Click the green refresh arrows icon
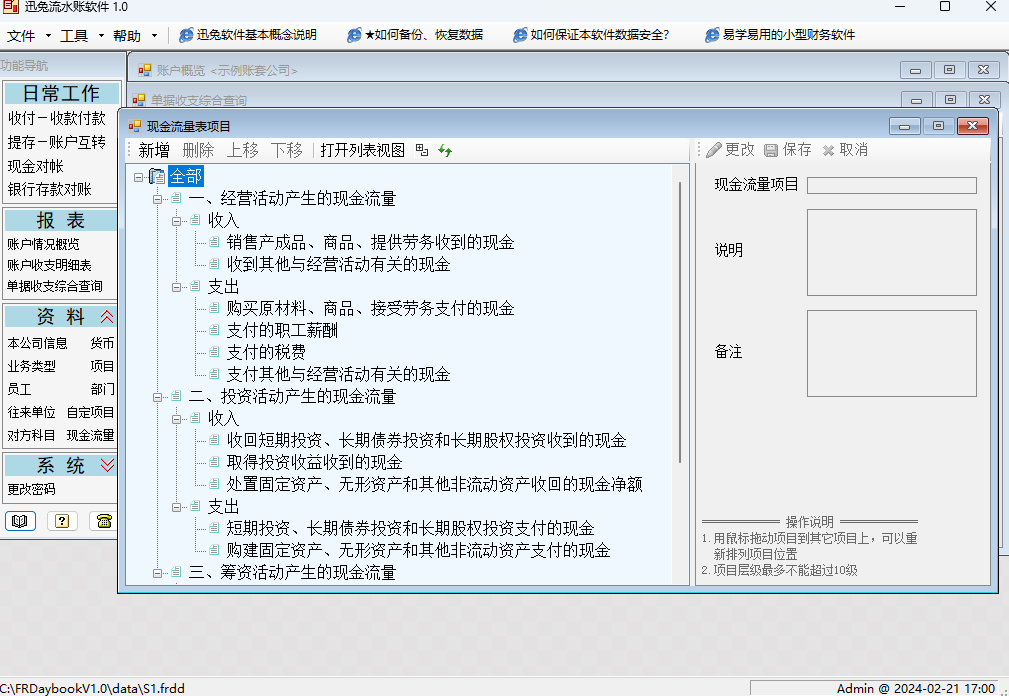This screenshot has height=696, width=1009. 445,151
